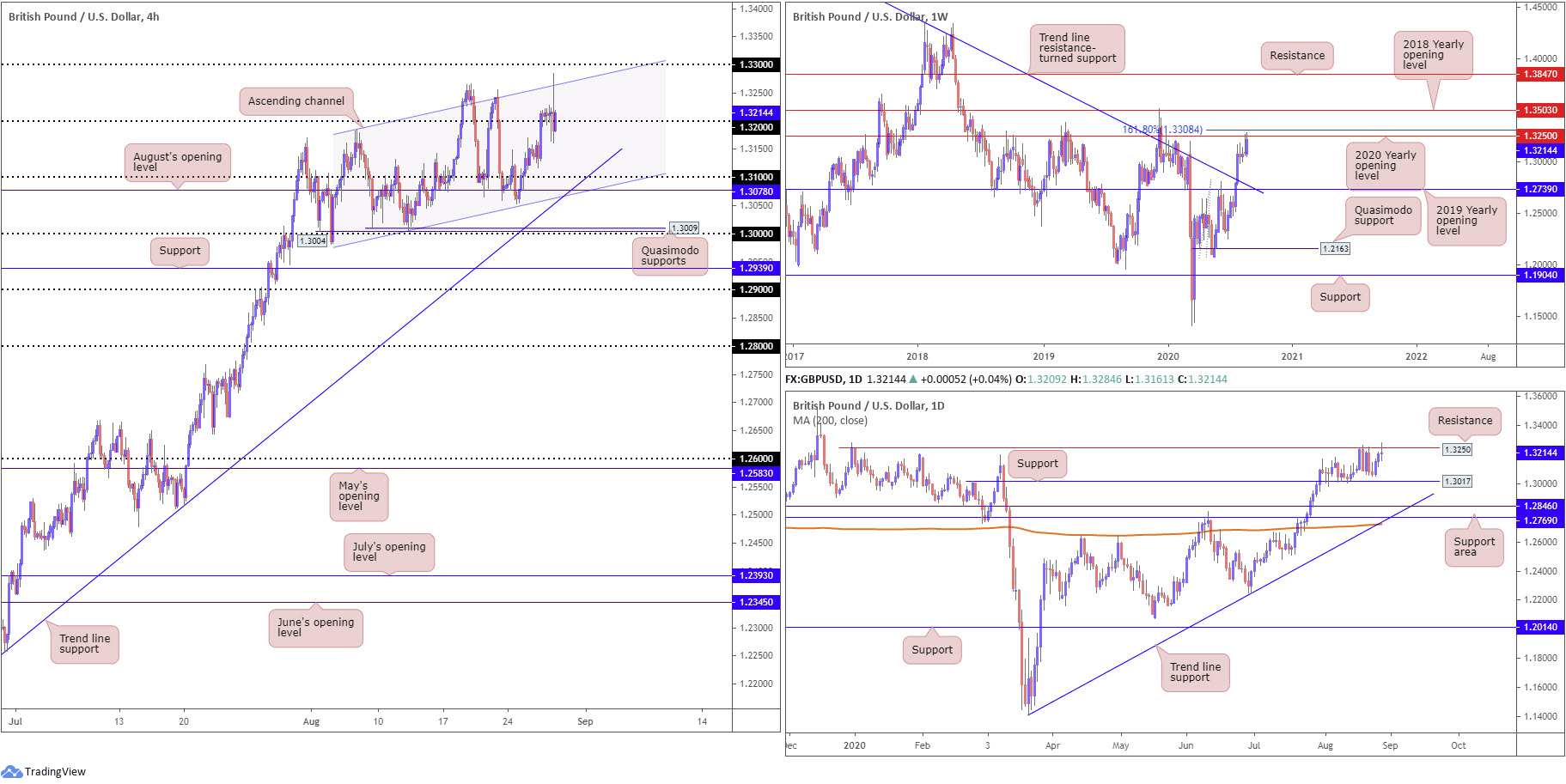
Task: Click the Support area callout
Action: coord(1474,547)
